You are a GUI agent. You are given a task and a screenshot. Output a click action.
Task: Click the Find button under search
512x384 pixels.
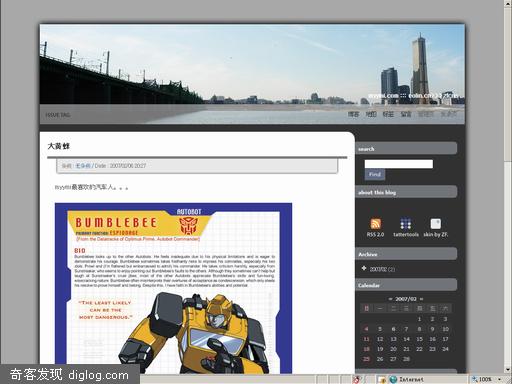point(375,174)
